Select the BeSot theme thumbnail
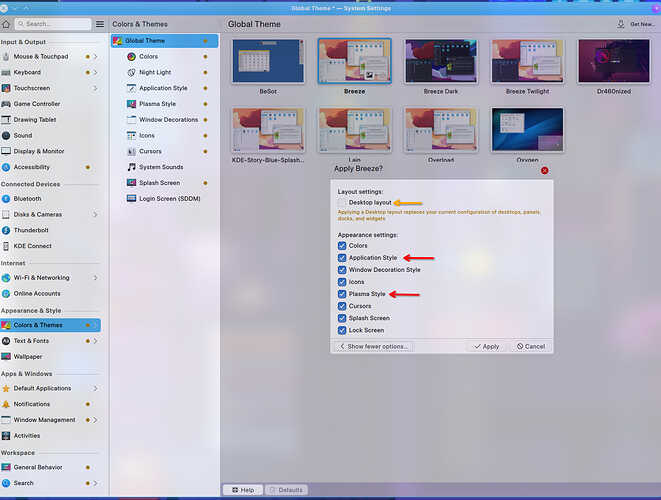Viewport: 661px width, 500px height. 268,62
